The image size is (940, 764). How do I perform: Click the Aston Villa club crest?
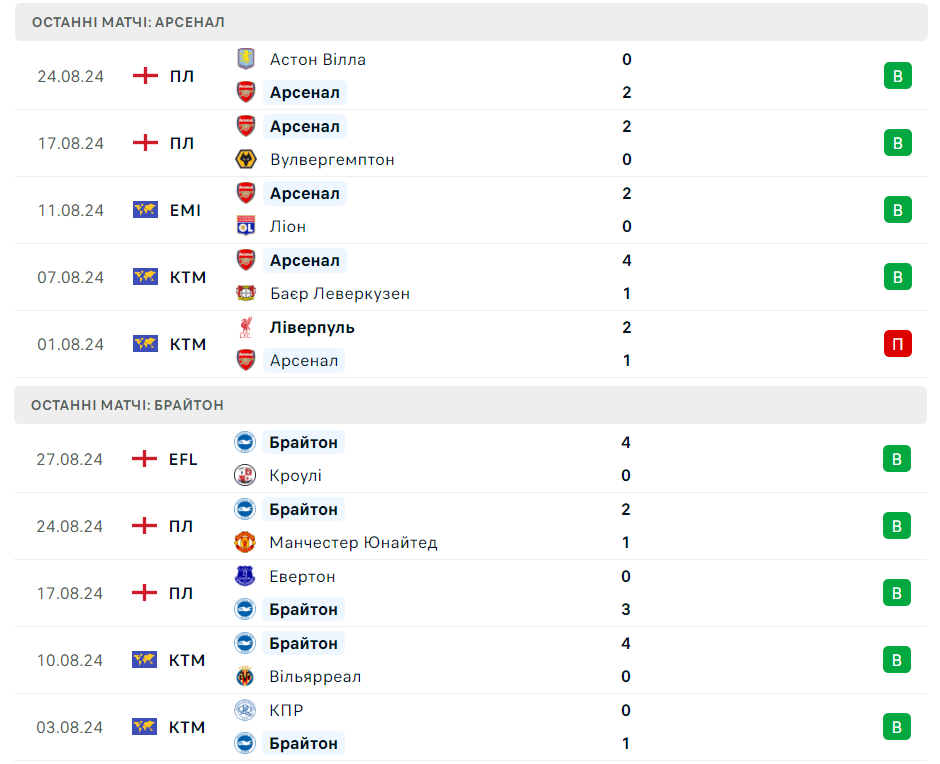[x=245, y=59]
